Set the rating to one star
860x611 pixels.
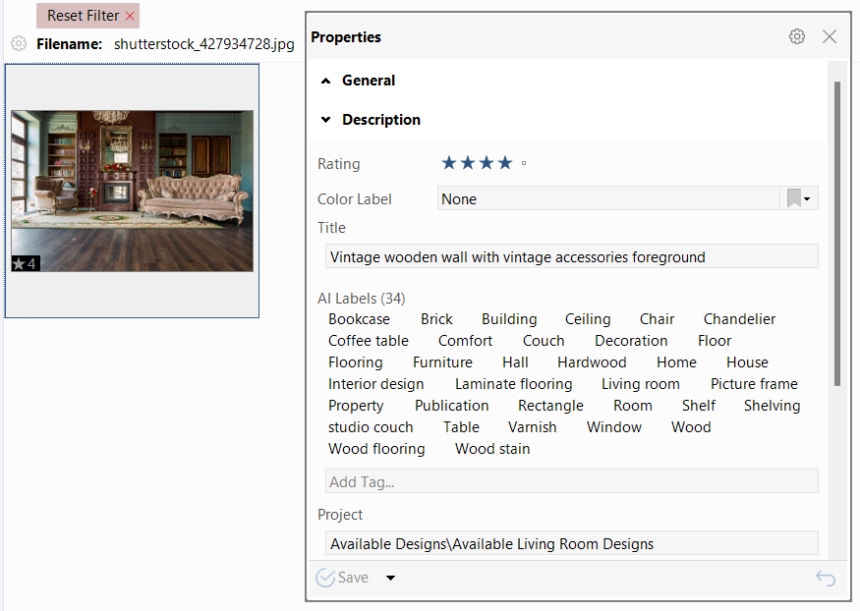point(448,161)
